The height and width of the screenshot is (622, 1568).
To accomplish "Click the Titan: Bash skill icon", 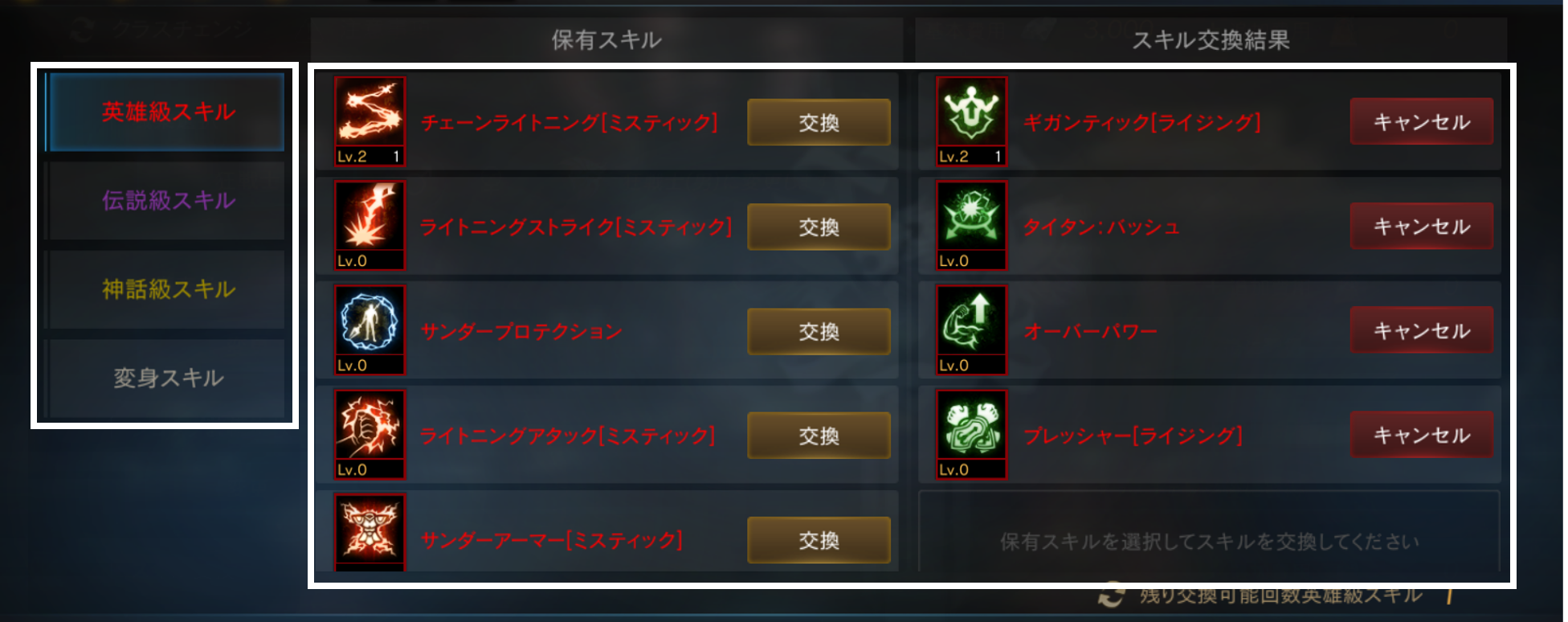I will point(971,226).
